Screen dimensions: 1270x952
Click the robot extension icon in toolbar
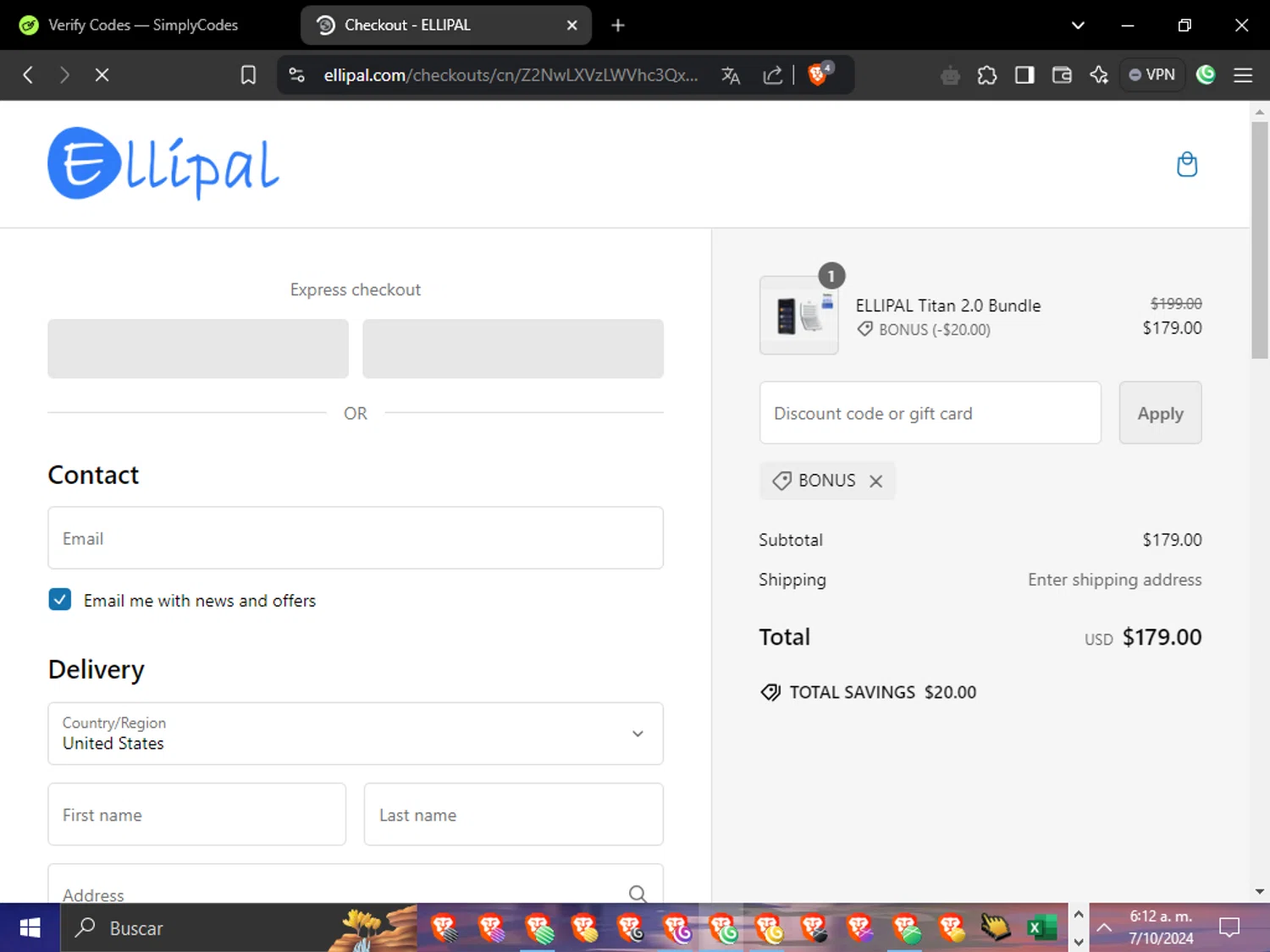950,75
